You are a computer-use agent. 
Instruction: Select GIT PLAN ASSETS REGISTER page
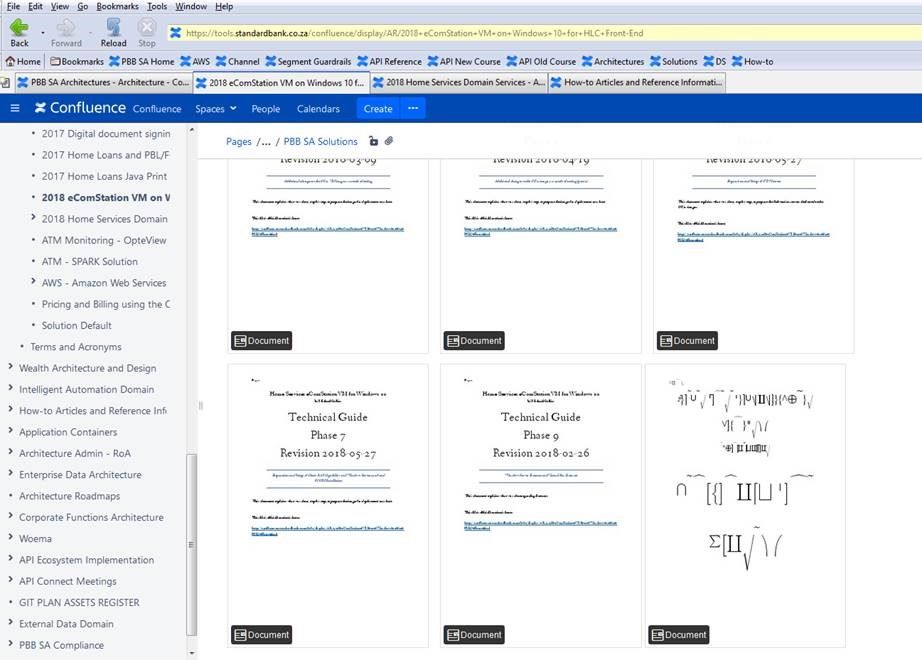[x=79, y=602]
